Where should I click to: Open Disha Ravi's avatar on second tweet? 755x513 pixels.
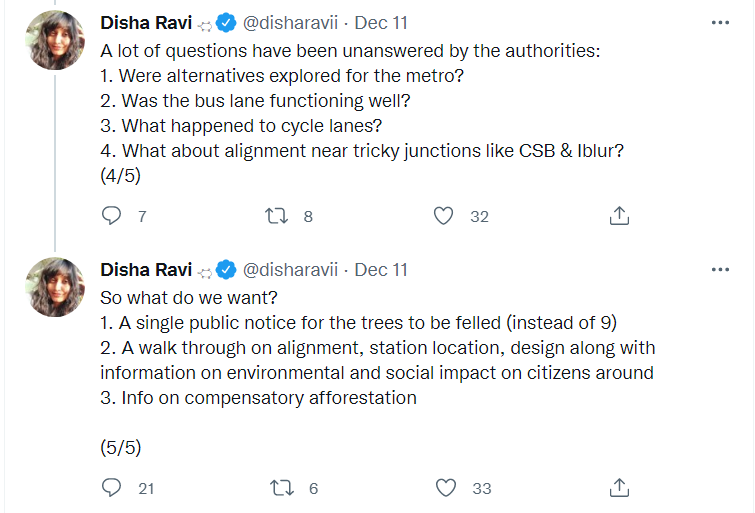pos(57,287)
